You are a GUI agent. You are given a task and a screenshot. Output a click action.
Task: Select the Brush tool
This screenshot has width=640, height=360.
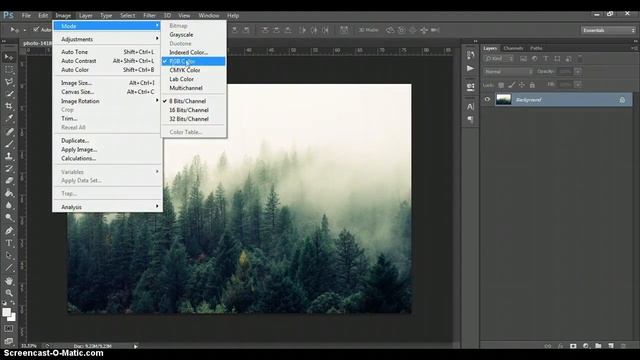9,144
